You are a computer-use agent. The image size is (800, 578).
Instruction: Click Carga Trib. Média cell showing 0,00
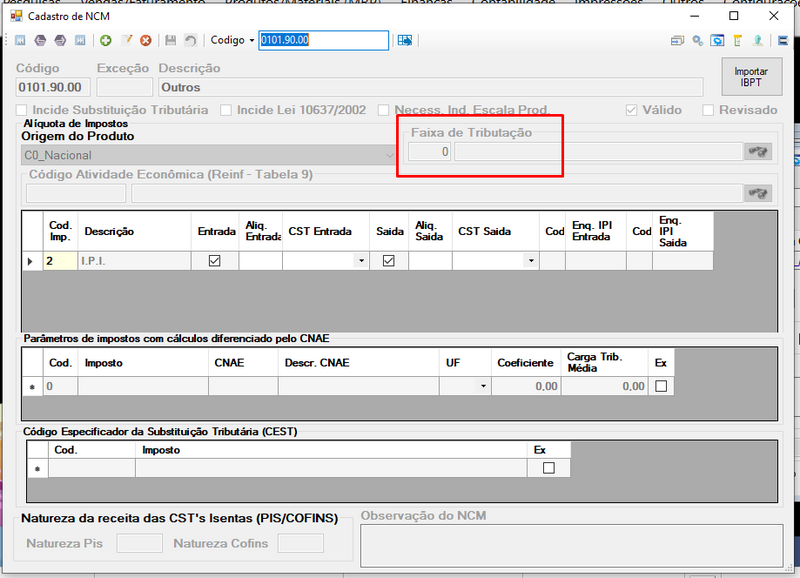(605, 386)
